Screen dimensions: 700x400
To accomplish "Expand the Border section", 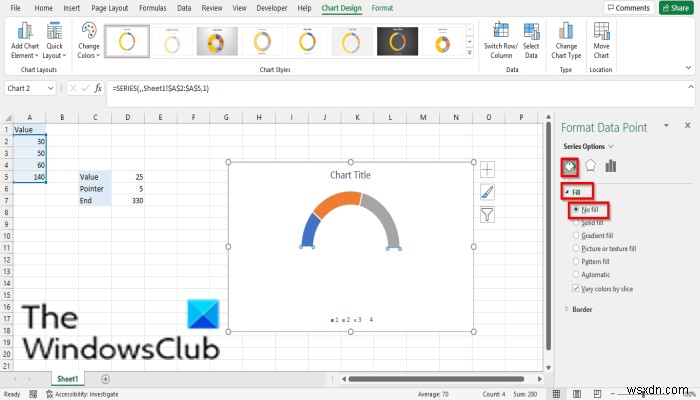I will [567, 309].
